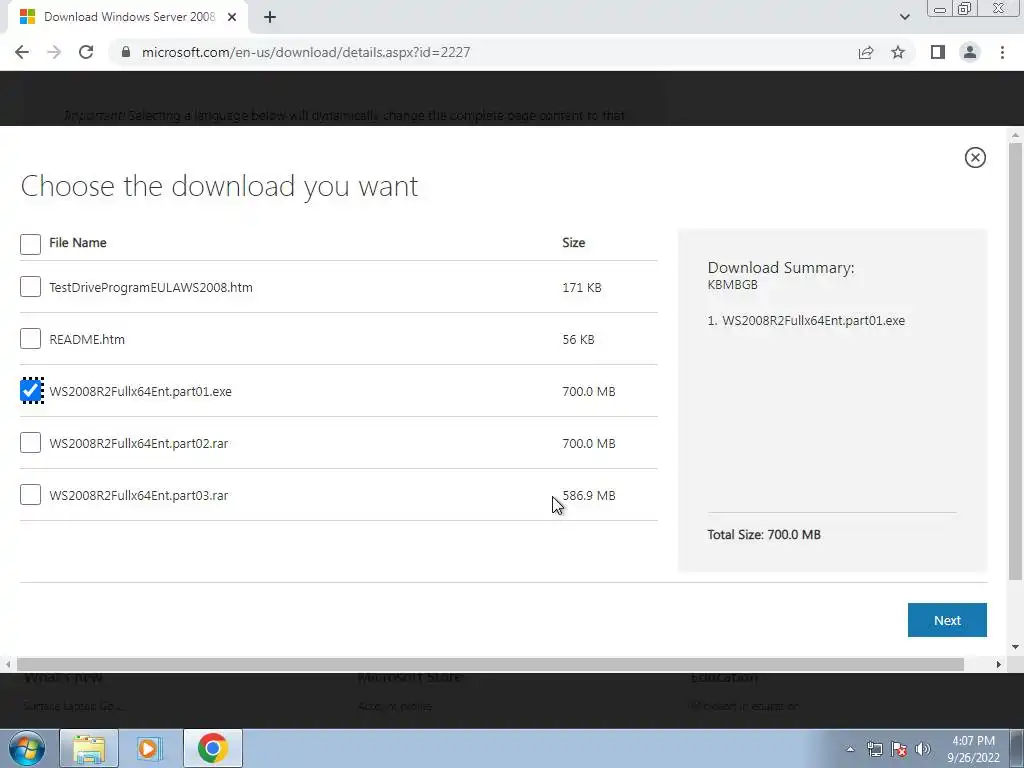Share this page icon
The image size is (1024, 768).
(866, 52)
